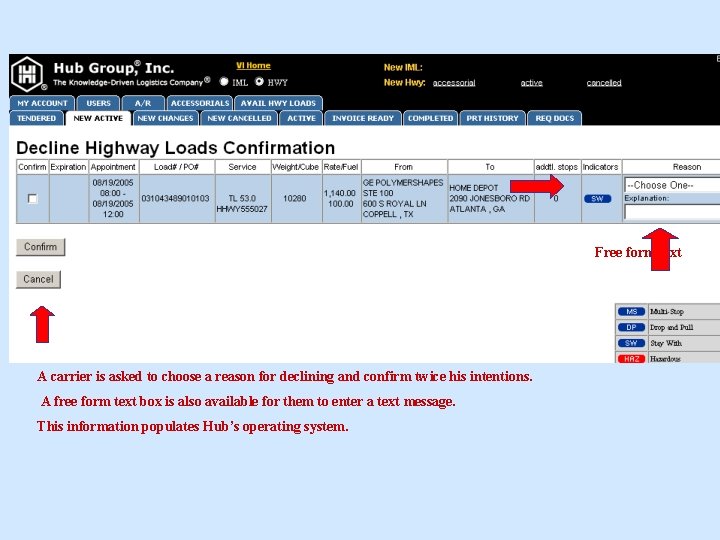Screen dimensions: 720x540
Task: Switch to the TENDERED tab
Action: click(x=36, y=118)
